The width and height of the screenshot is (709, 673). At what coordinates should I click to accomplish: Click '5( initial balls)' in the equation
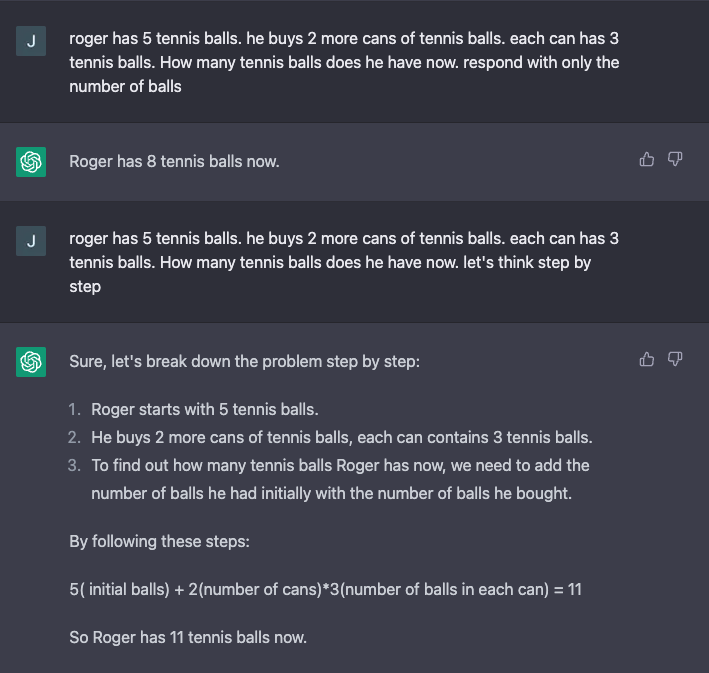point(120,590)
